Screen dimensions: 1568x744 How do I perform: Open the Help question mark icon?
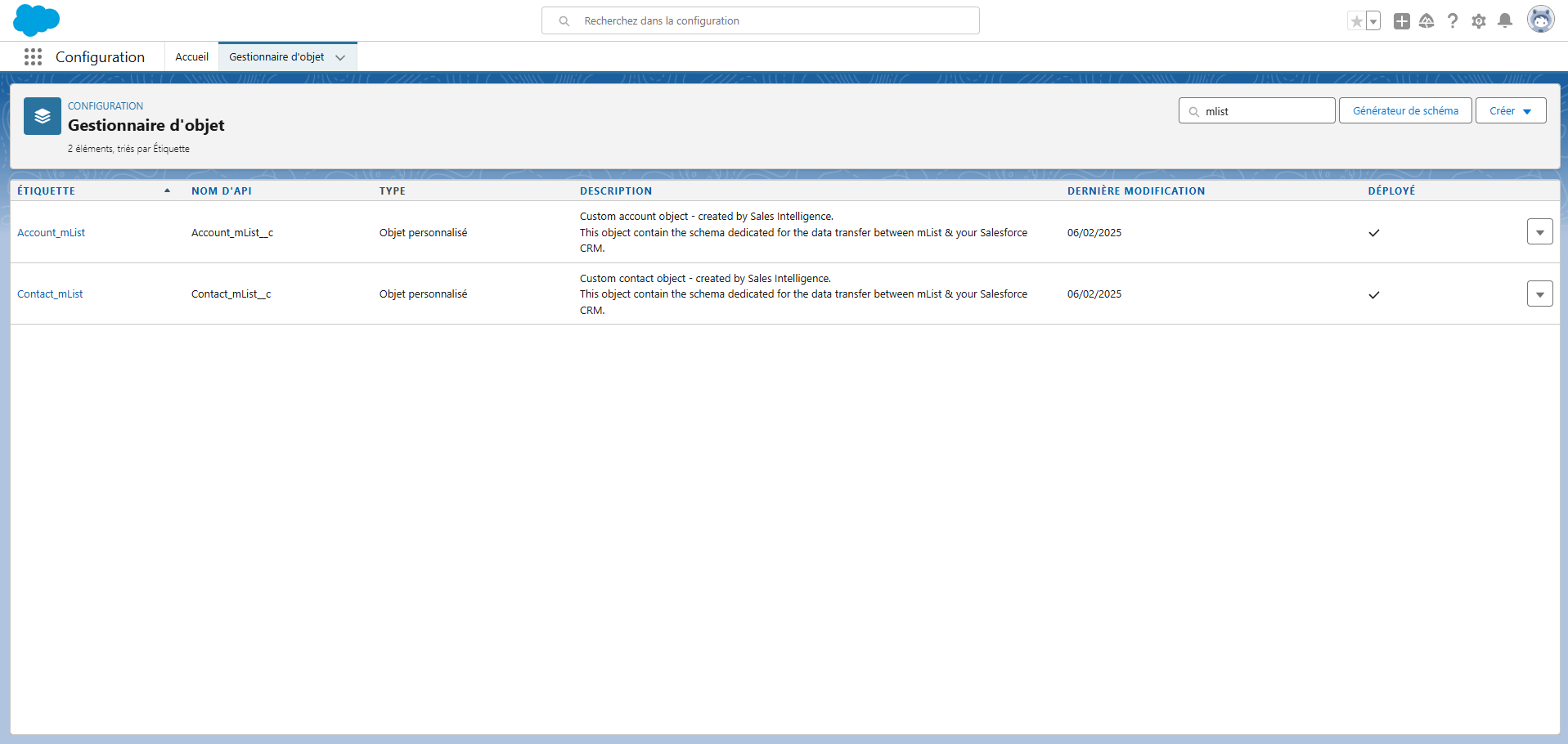(x=1453, y=21)
